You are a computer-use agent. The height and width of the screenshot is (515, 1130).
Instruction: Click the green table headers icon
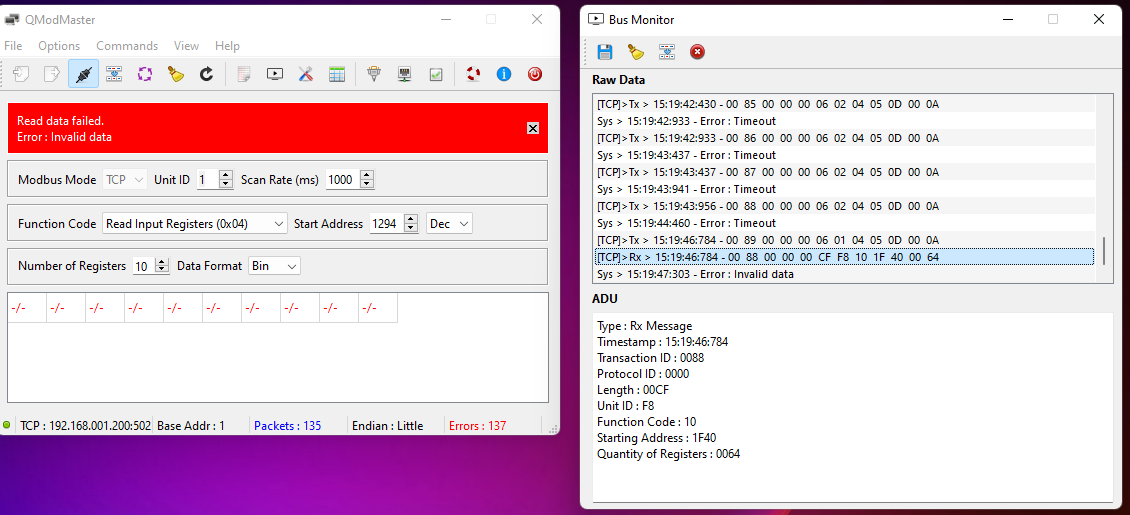pos(337,73)
